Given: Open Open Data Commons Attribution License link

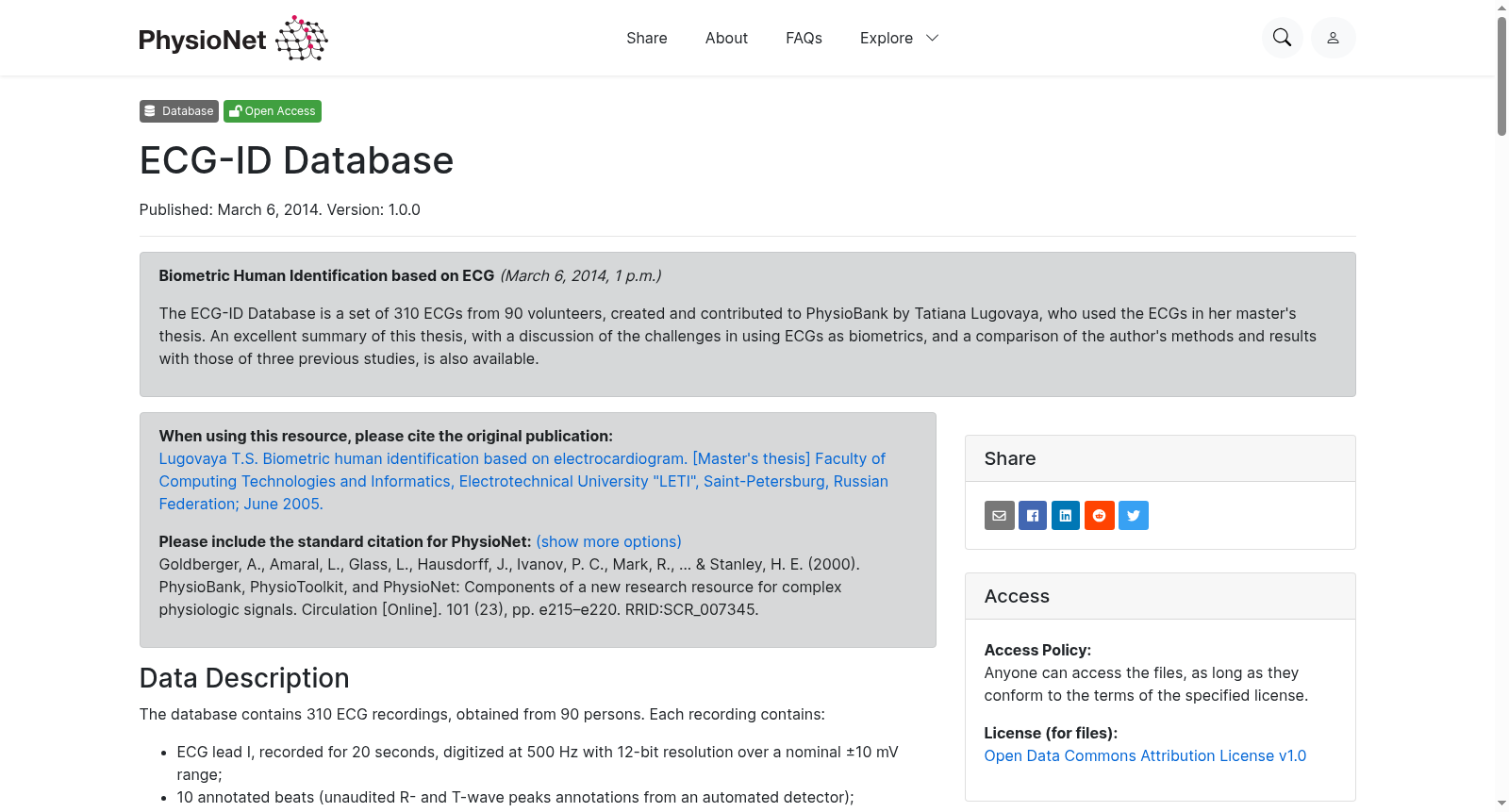Looking at the screenshot, I should coord(1145,755).
